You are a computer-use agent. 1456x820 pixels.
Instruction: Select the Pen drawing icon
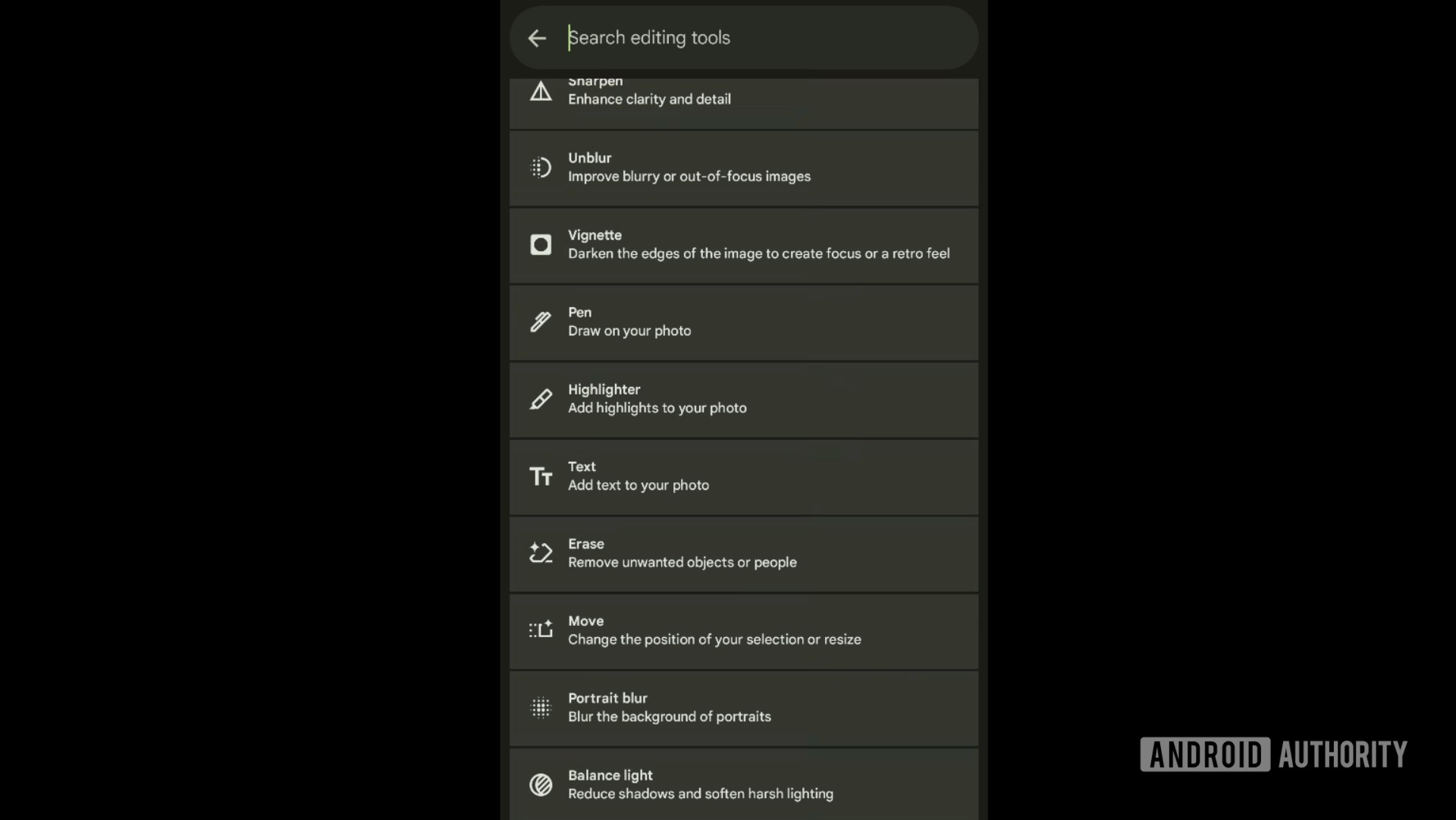[x=541, y=322]
